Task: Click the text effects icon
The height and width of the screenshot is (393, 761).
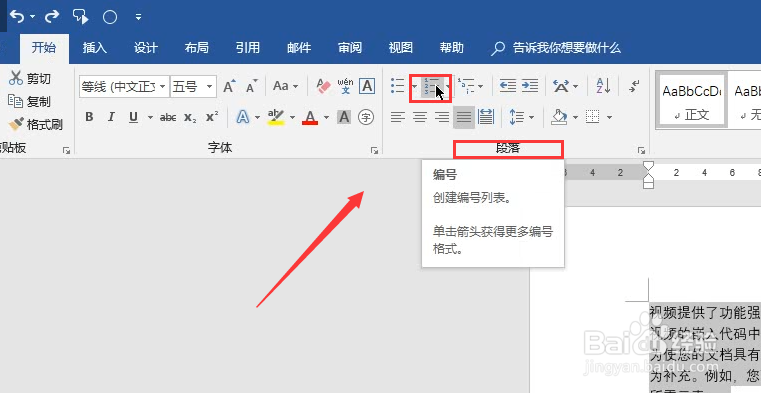Action: (x=243, y=117)
